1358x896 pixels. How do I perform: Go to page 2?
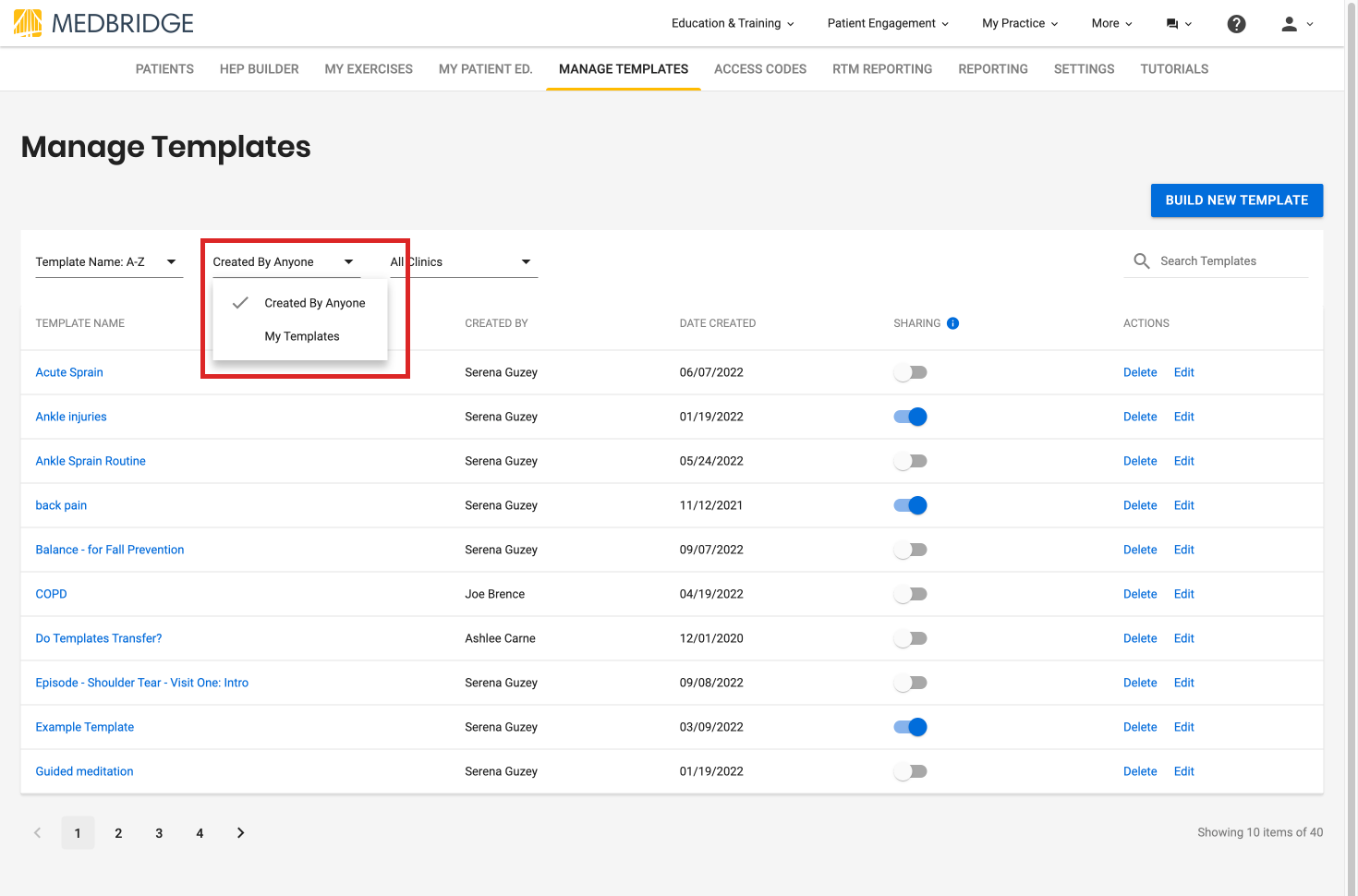pyautogui.click(x=118, y=833)
